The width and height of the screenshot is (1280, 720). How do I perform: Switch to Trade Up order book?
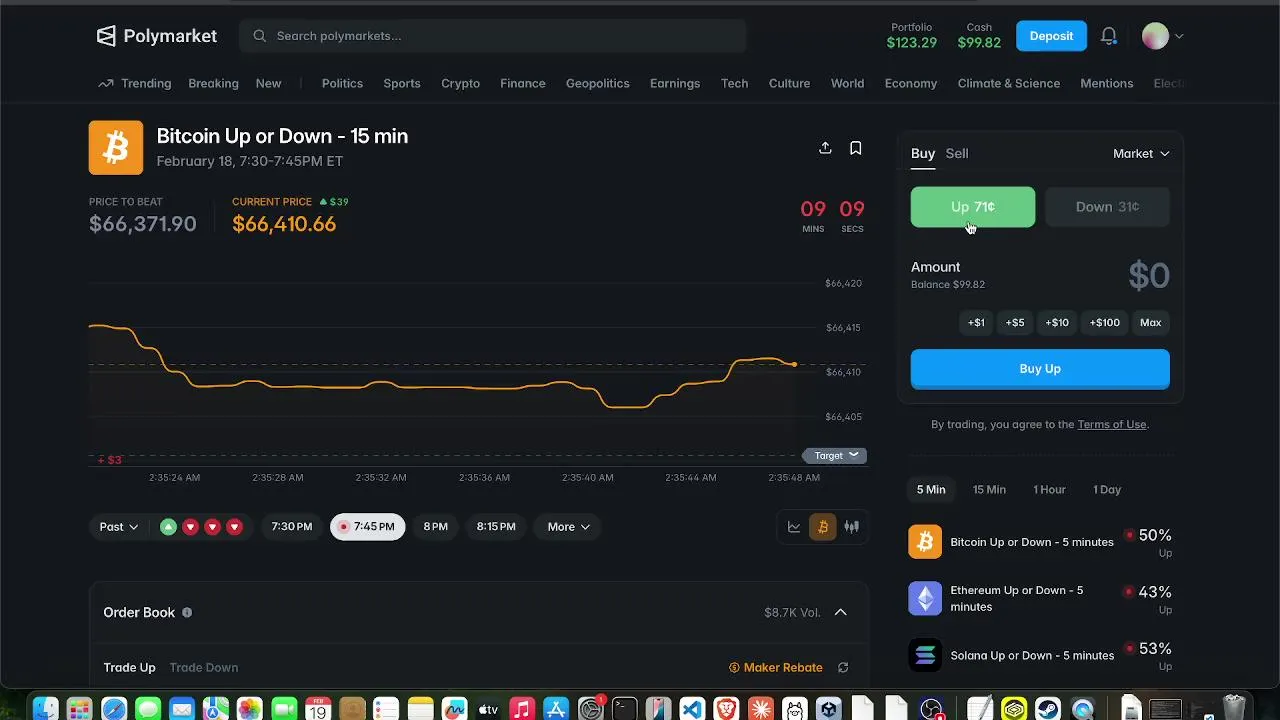click(x=129, y=667)
